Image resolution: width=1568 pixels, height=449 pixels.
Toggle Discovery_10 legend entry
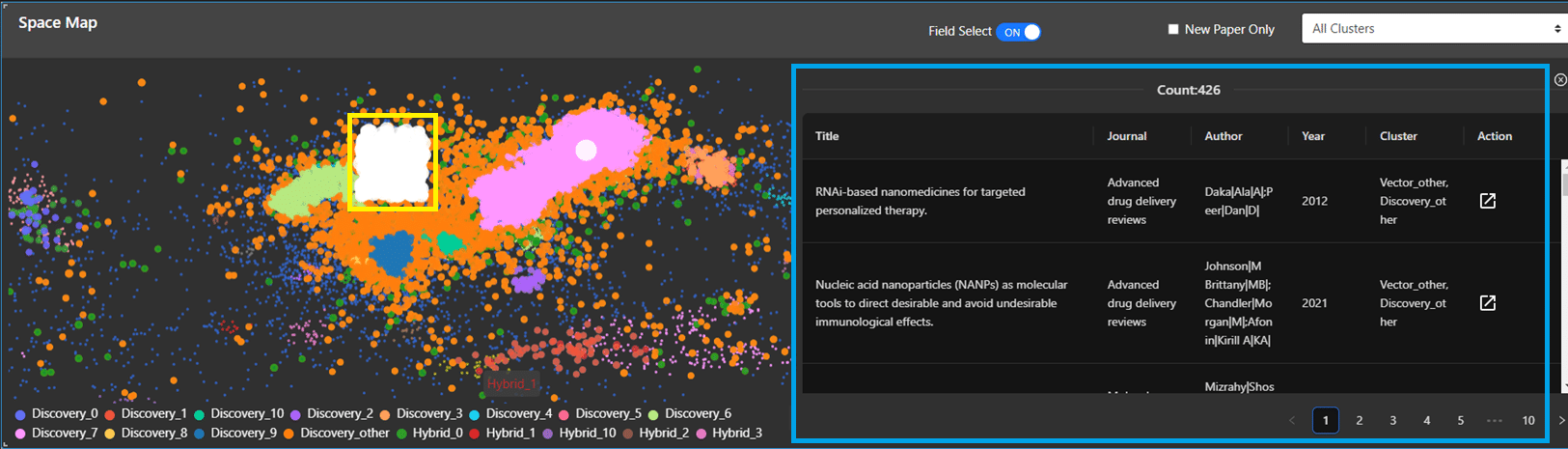pos(239,413)
